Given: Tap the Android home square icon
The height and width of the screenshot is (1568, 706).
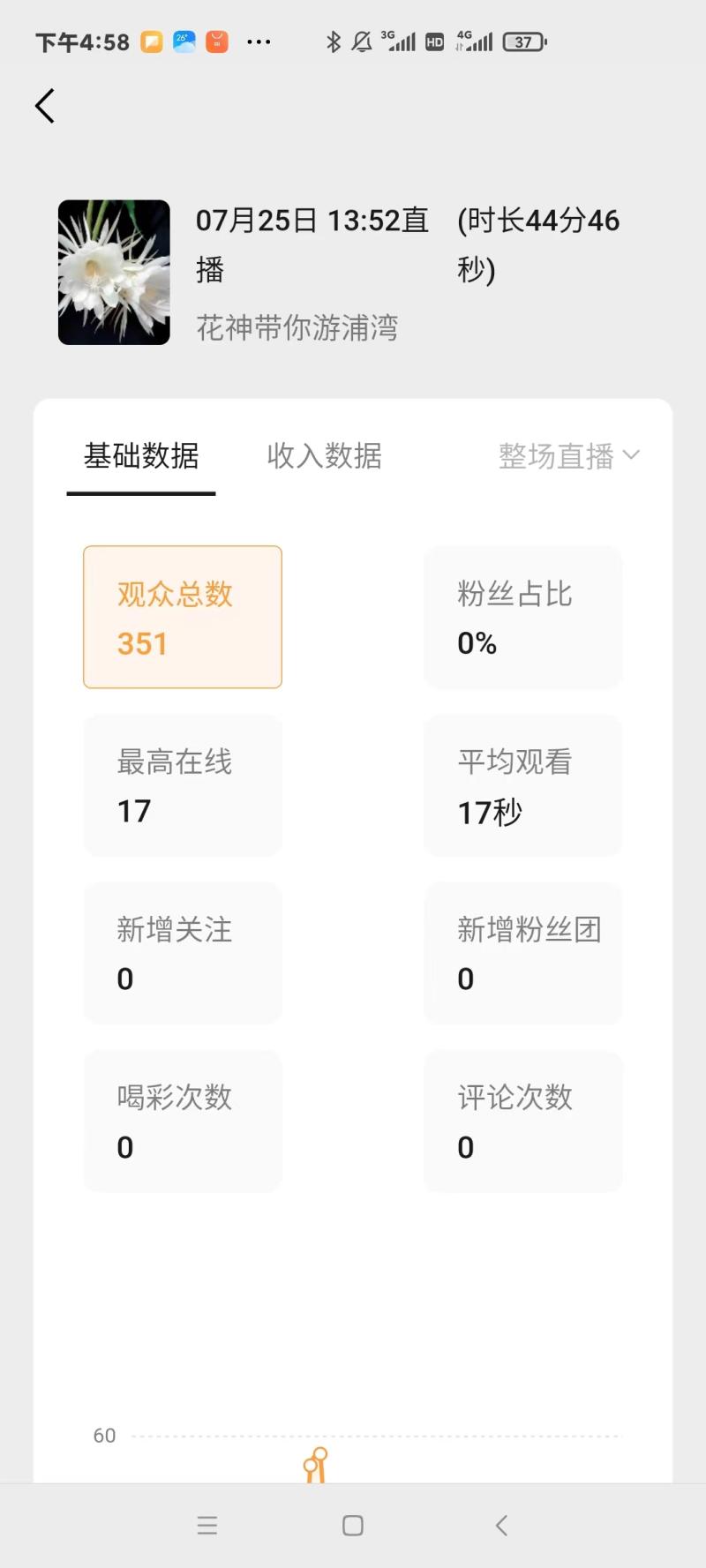Looking at the screenshot, I should (353, 1526).
